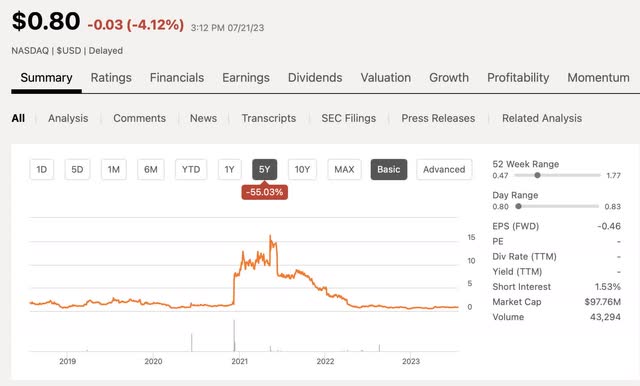Screen dimensions: 640x386
Task: Set the chart range to 1D
Action: point(42,169)
